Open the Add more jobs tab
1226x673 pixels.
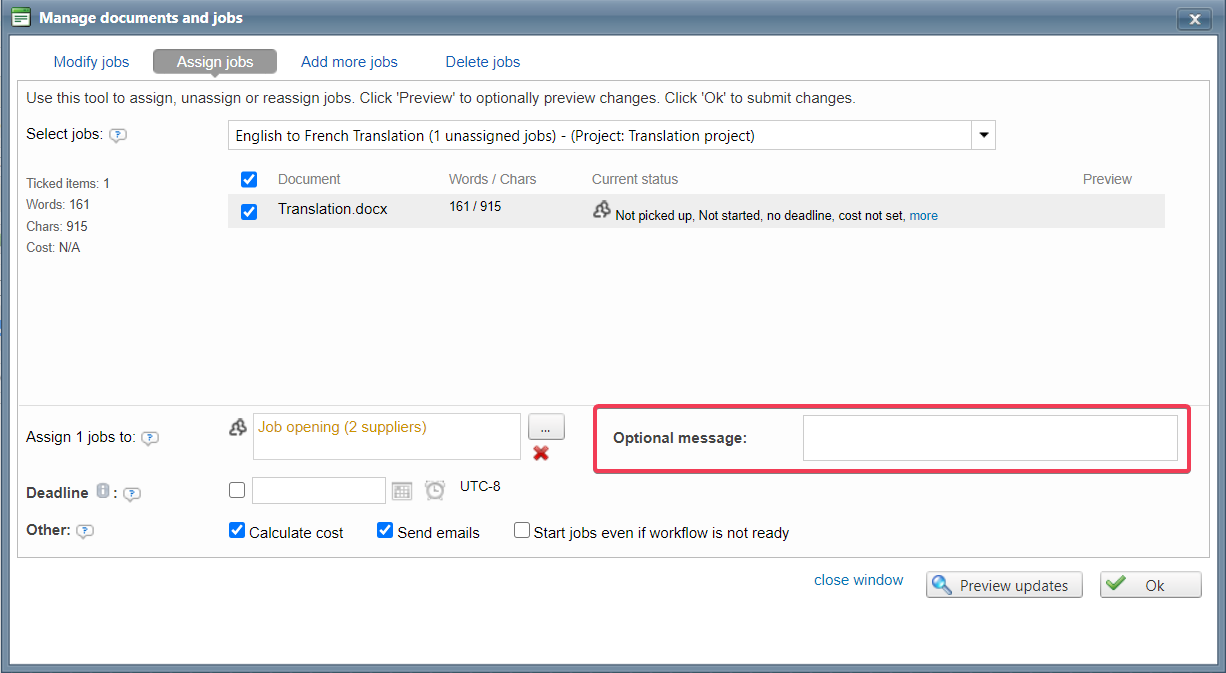[x=349, y=62]
